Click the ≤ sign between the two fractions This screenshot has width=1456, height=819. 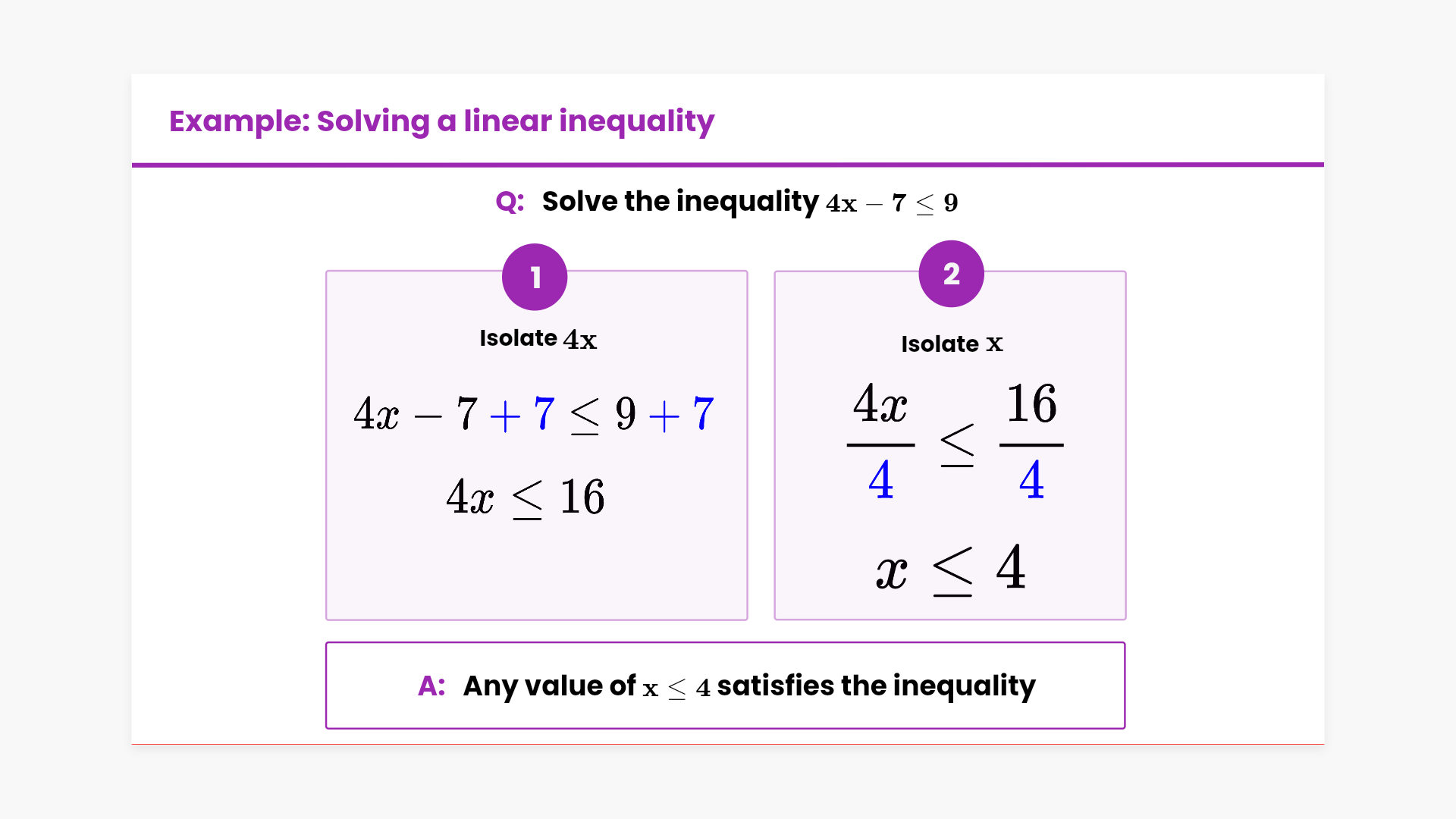click(957, 444)
